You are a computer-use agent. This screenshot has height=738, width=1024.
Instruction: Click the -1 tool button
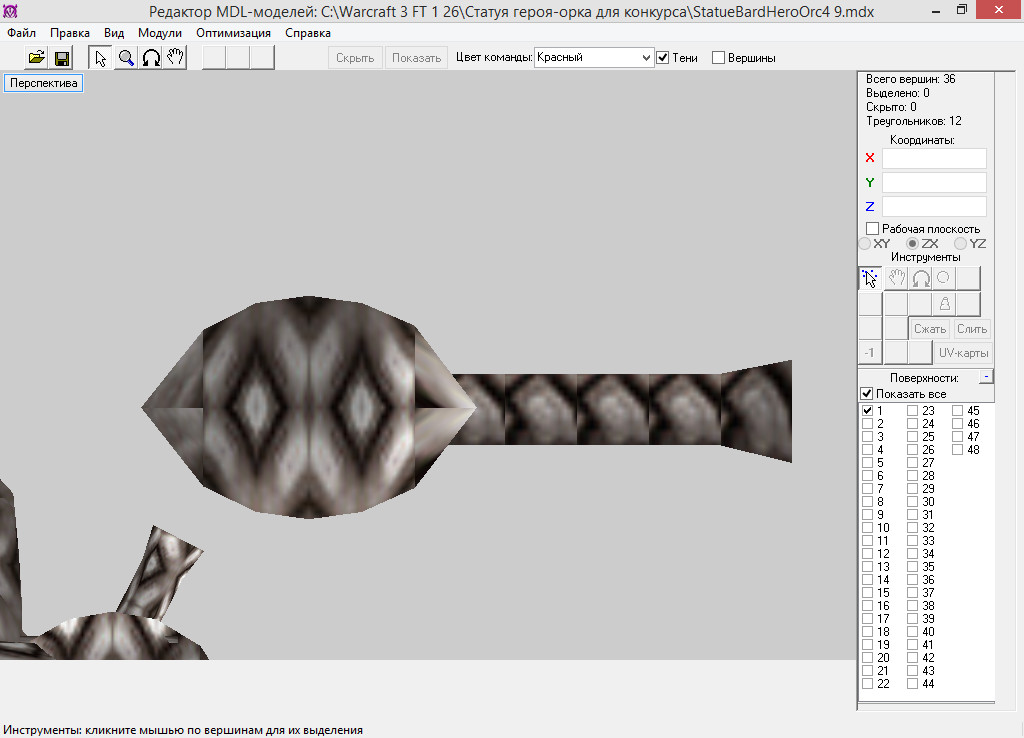click(869, 353)
